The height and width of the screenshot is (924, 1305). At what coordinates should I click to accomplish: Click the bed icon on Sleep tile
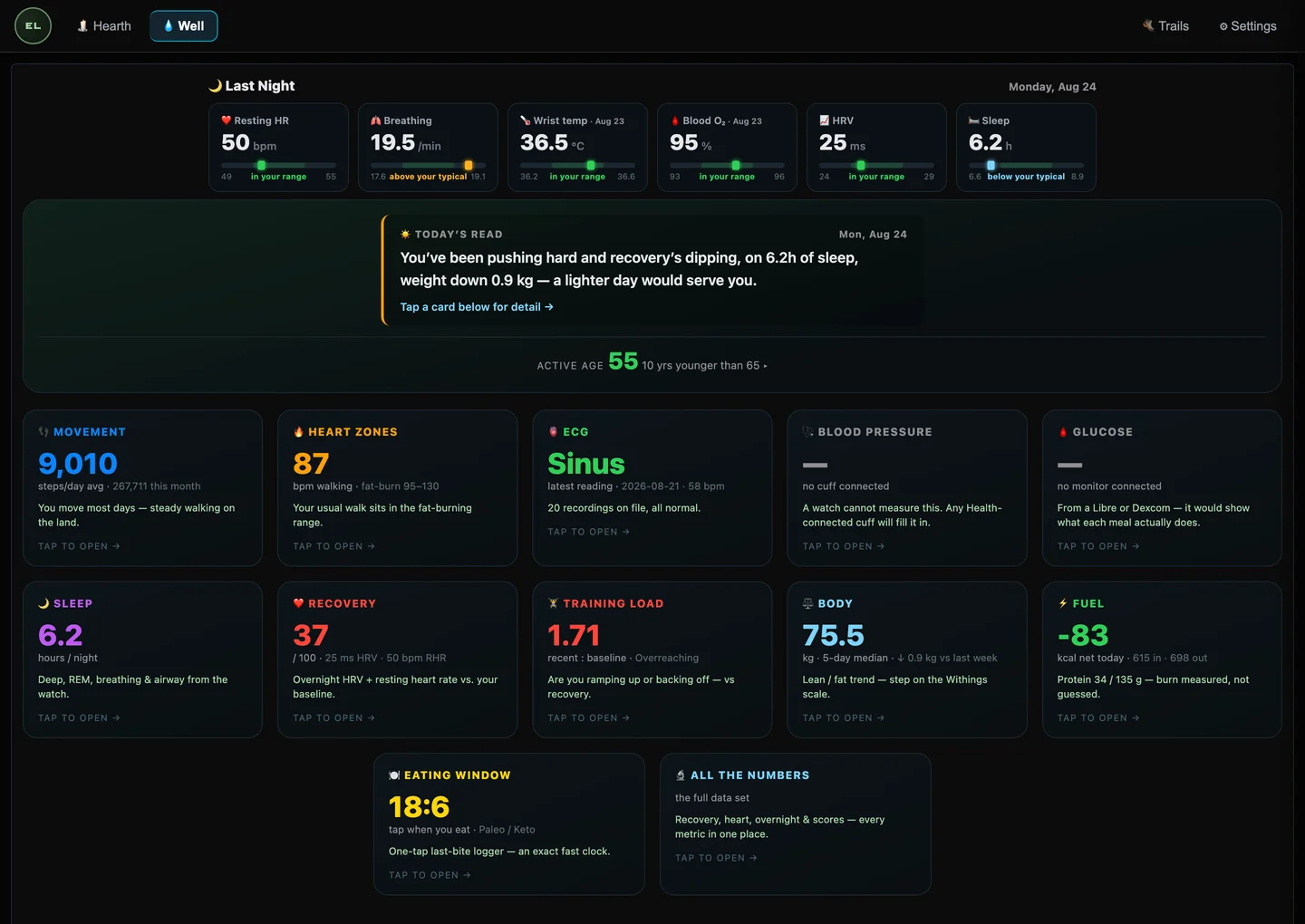pos(974,120)
